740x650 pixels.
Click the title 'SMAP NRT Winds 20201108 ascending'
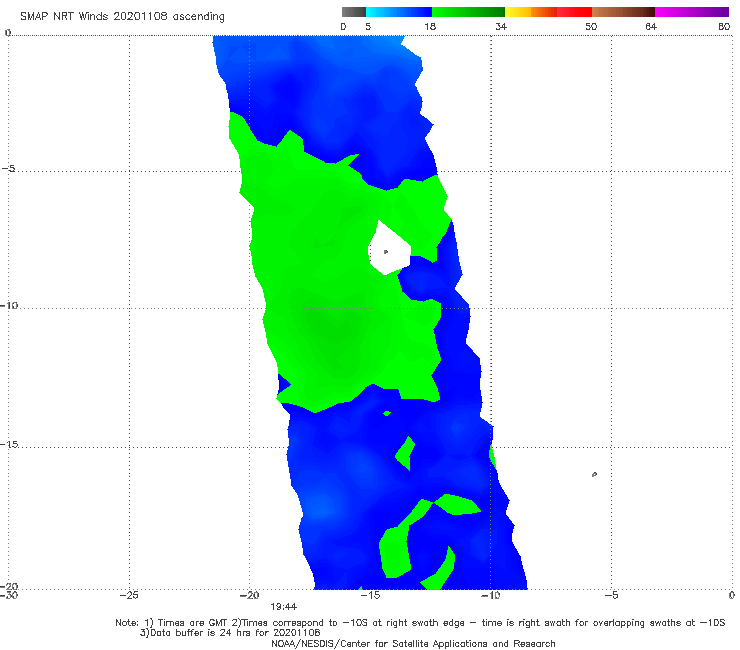[x=122, y=17]
